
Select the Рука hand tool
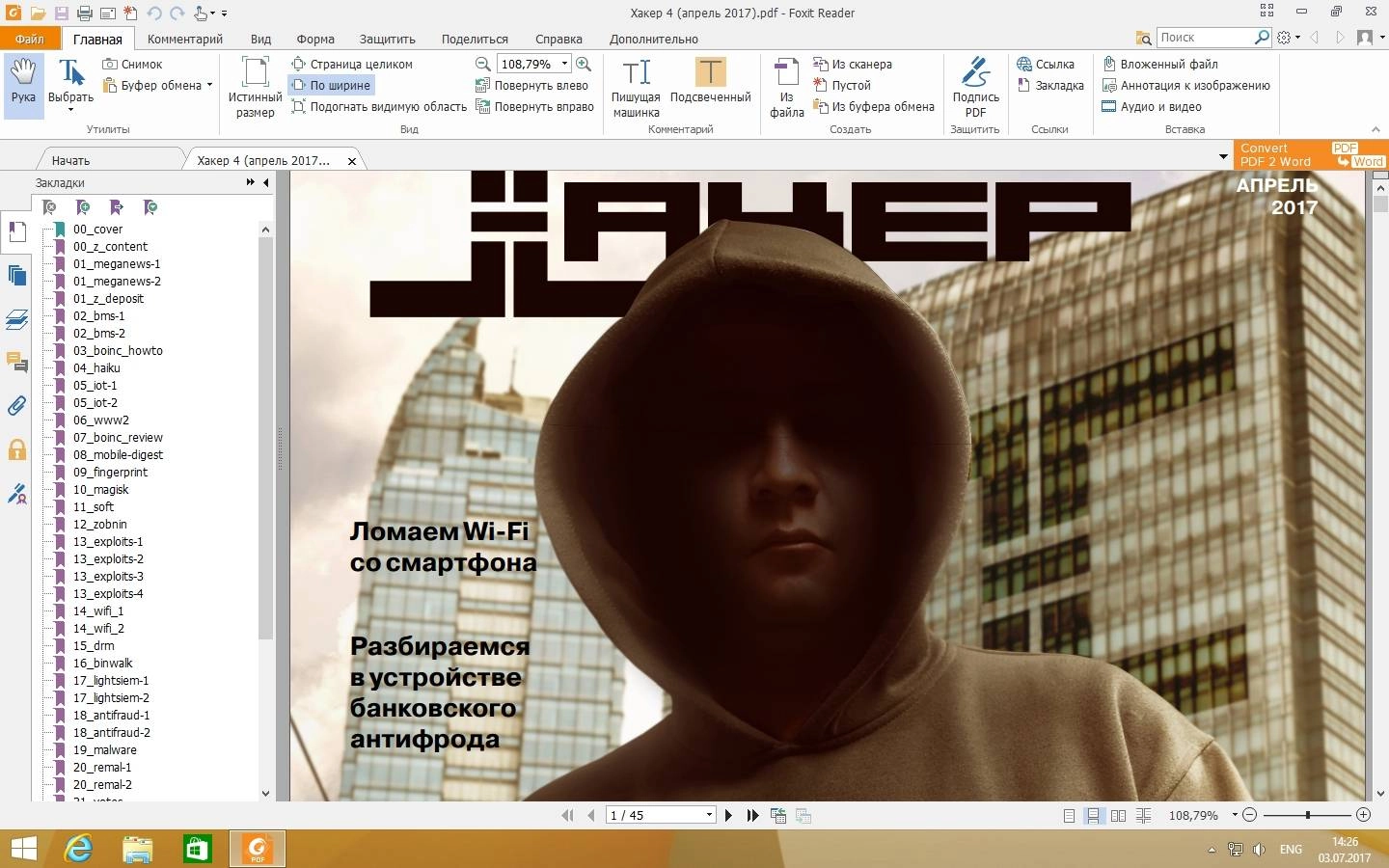tap(23, 86)
